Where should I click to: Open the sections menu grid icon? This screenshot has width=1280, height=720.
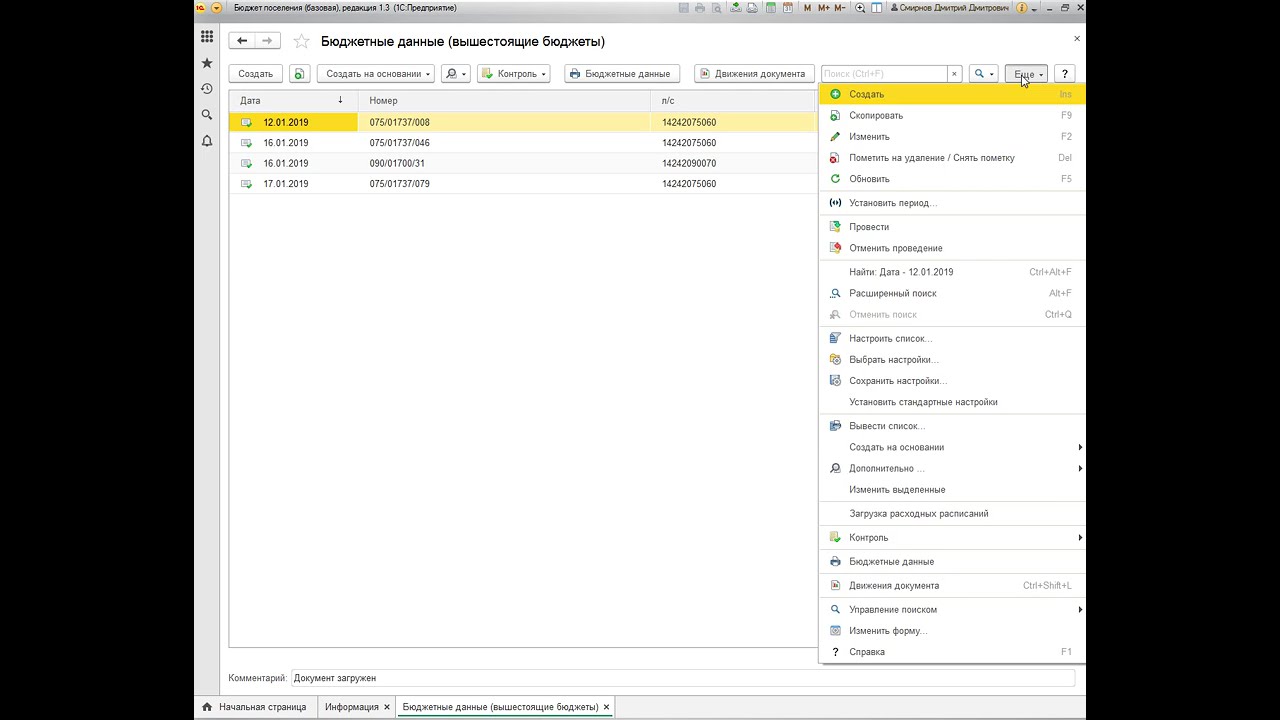coord(207,37)
